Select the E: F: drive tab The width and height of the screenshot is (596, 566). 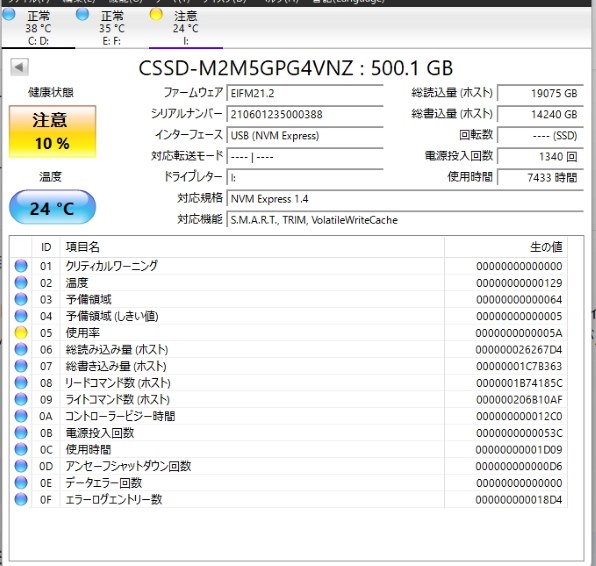112,28
